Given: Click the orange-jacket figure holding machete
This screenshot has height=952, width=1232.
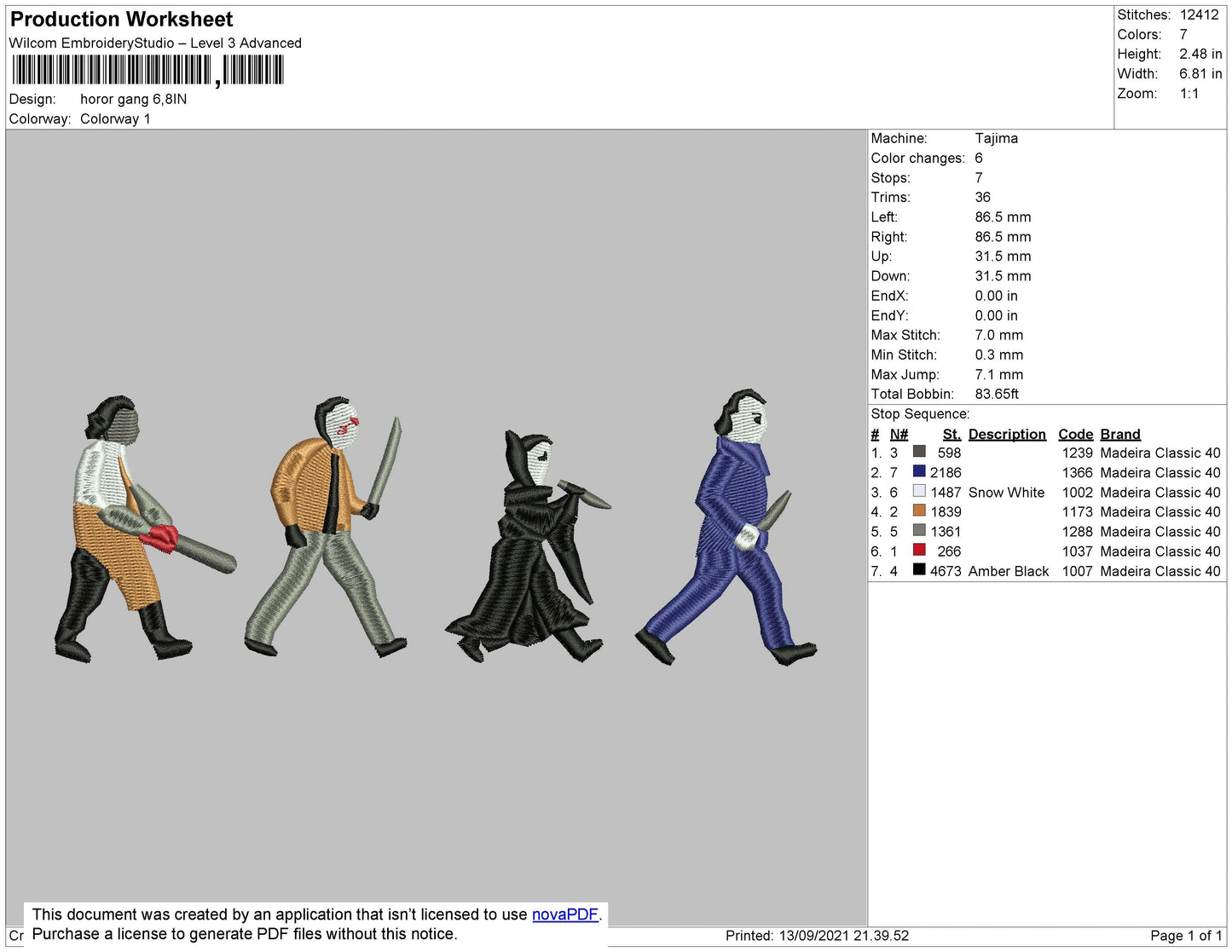Looking at the screenshot, I should coord(326,527).
